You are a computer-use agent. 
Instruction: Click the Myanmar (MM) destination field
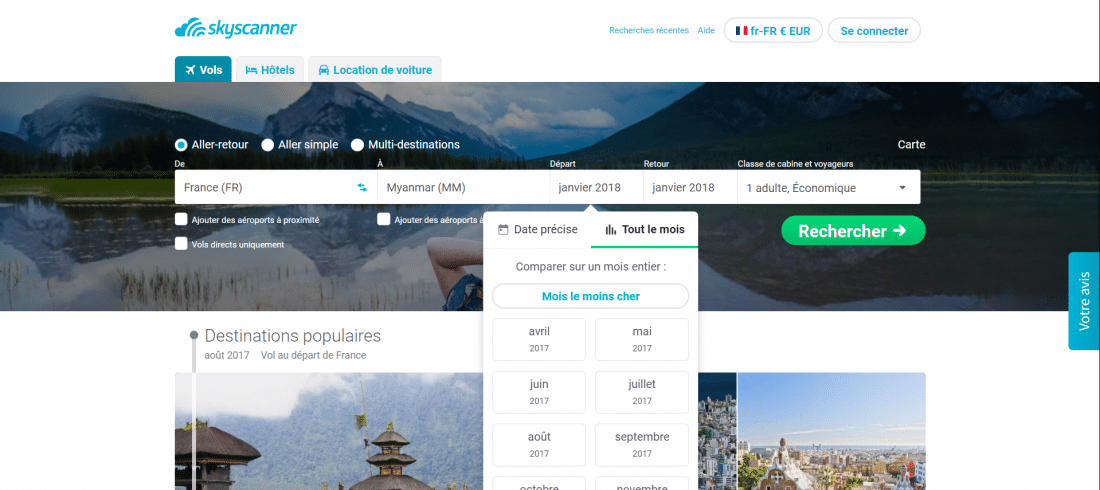(464, 187)
